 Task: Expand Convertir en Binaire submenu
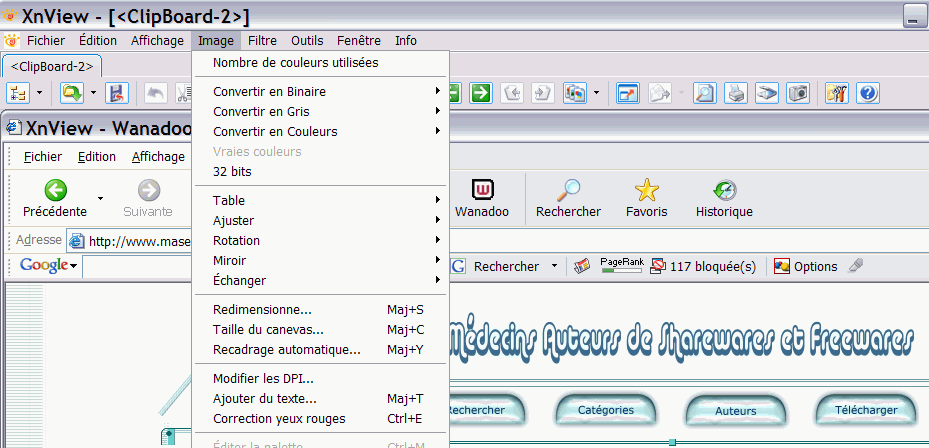(321, 92)
